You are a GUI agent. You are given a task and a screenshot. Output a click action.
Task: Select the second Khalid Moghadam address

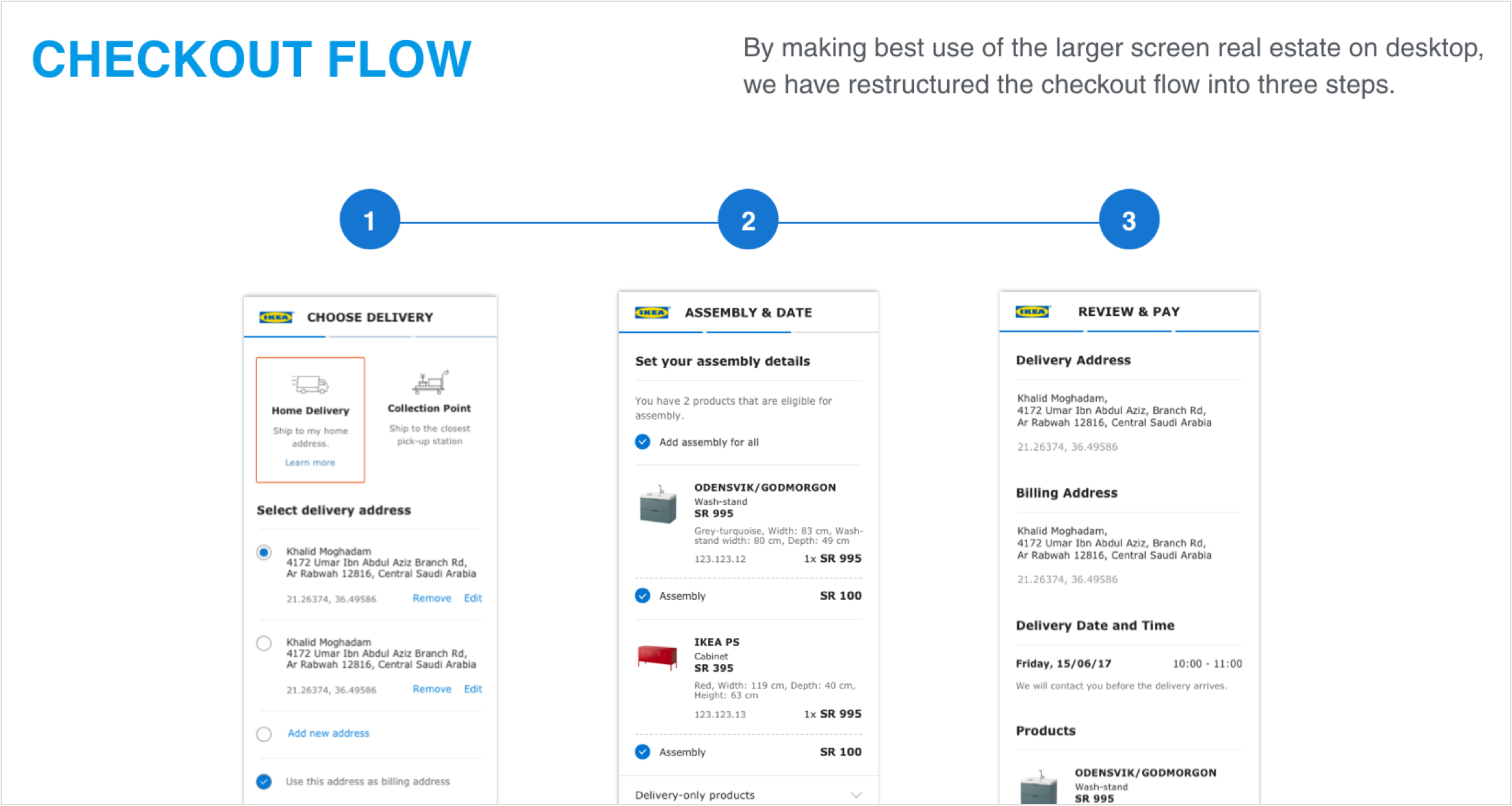click(263, 643)
